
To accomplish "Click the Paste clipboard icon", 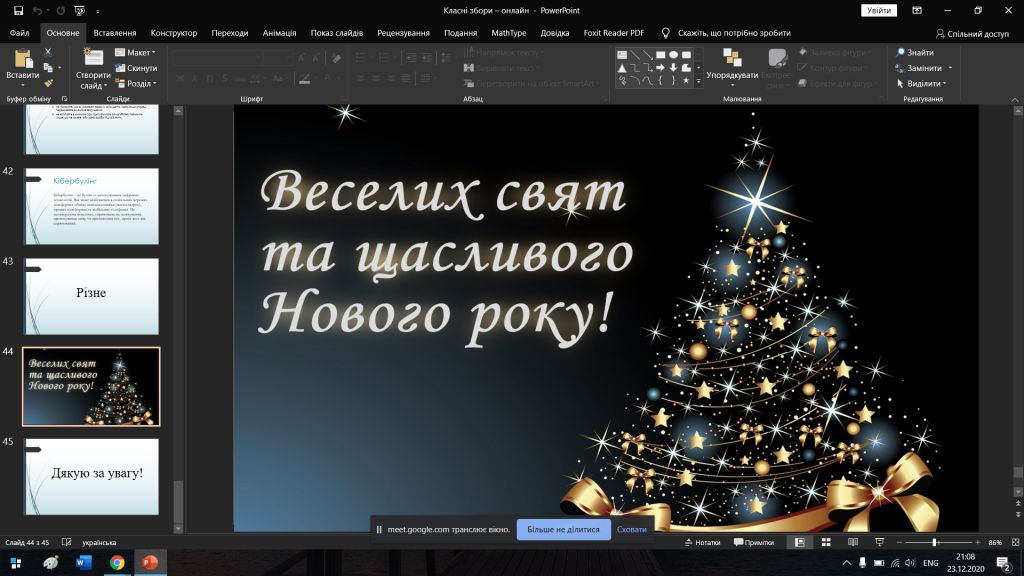I will (23, 59).
